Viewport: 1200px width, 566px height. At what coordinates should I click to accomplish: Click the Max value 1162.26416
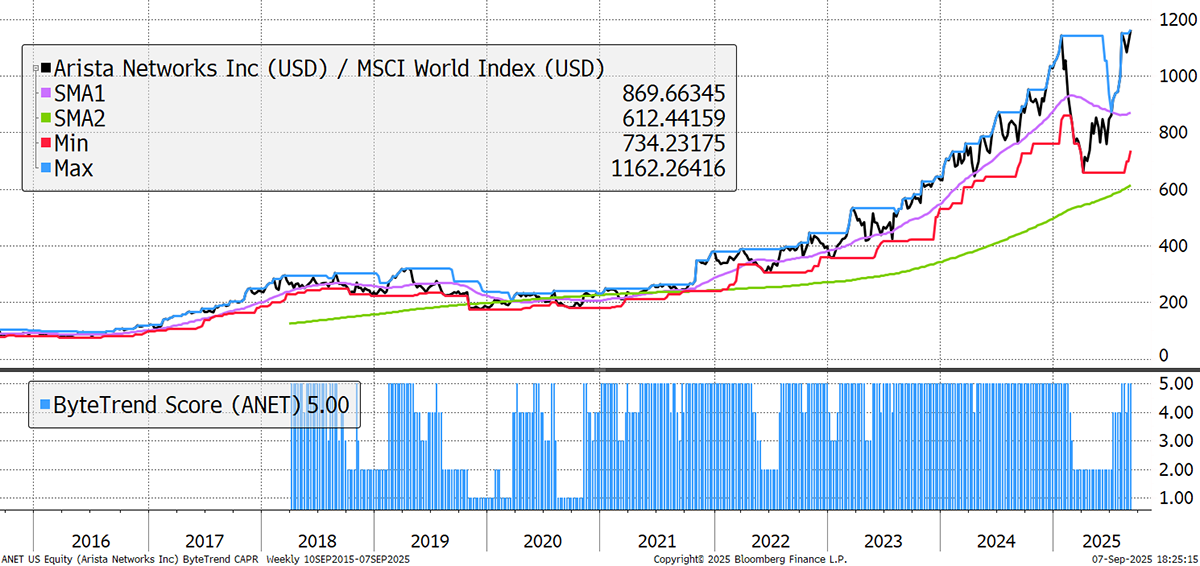[x=670, y=169]
